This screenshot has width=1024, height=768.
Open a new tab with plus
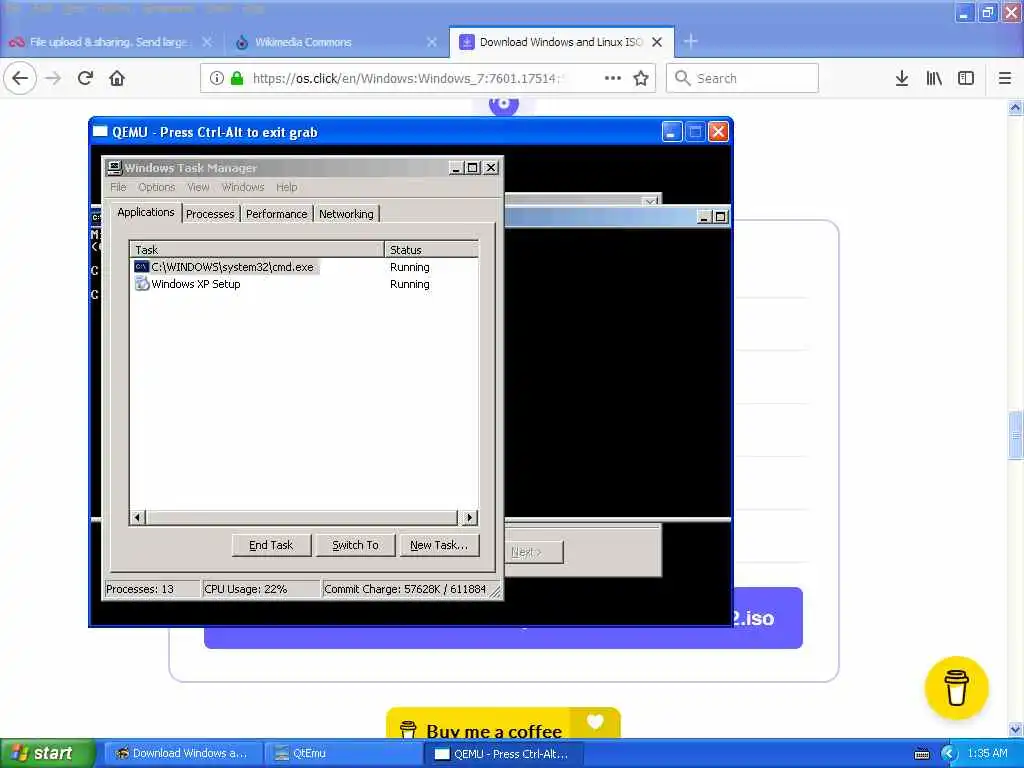pos(690,42)
